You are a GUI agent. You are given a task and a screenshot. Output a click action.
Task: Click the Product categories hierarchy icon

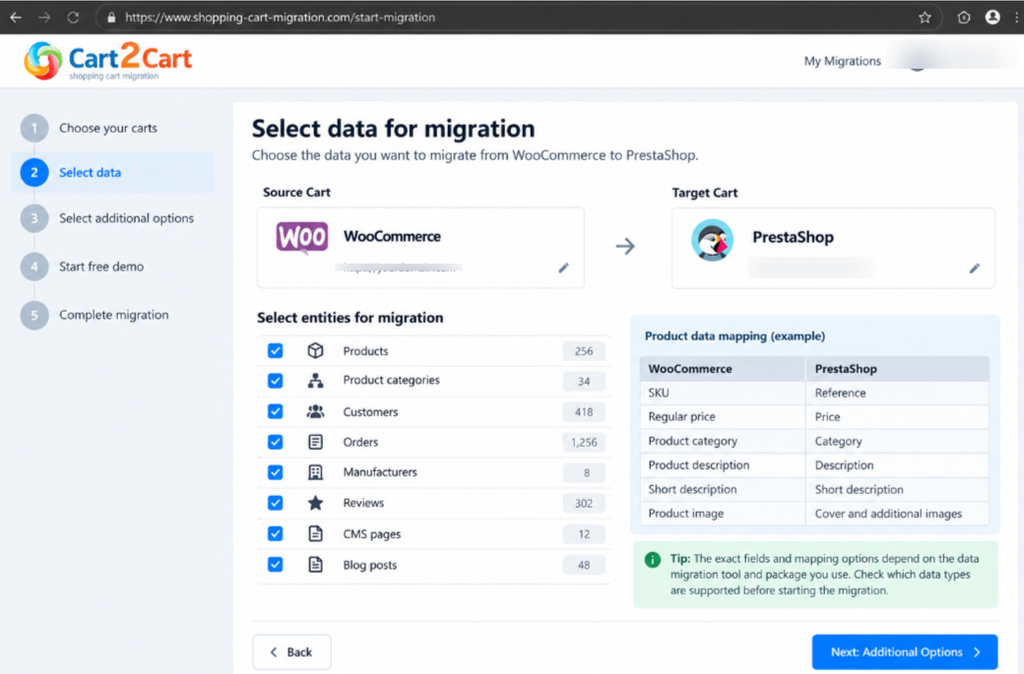315,380
